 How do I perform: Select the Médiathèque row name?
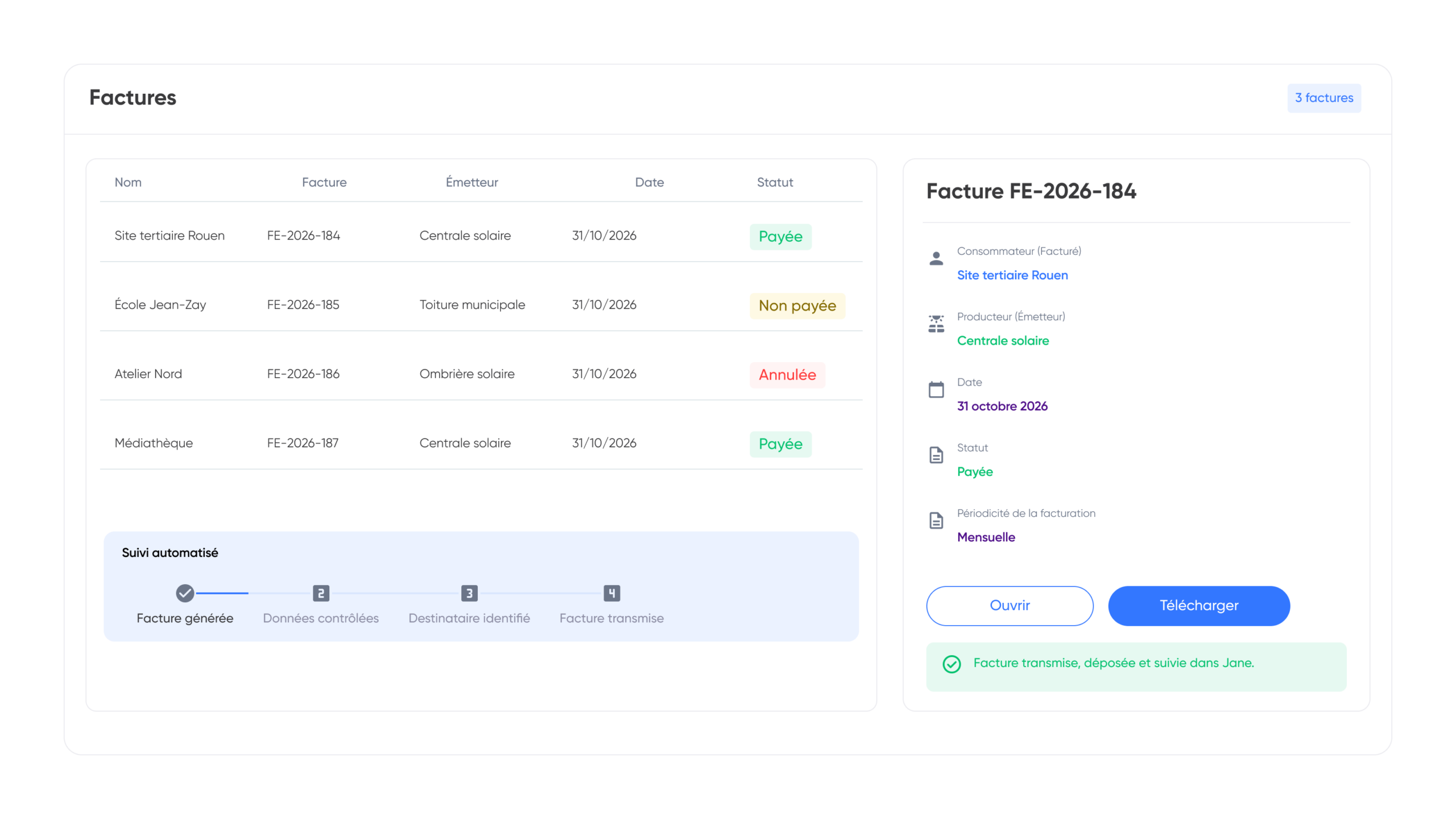tap(154, 443)
